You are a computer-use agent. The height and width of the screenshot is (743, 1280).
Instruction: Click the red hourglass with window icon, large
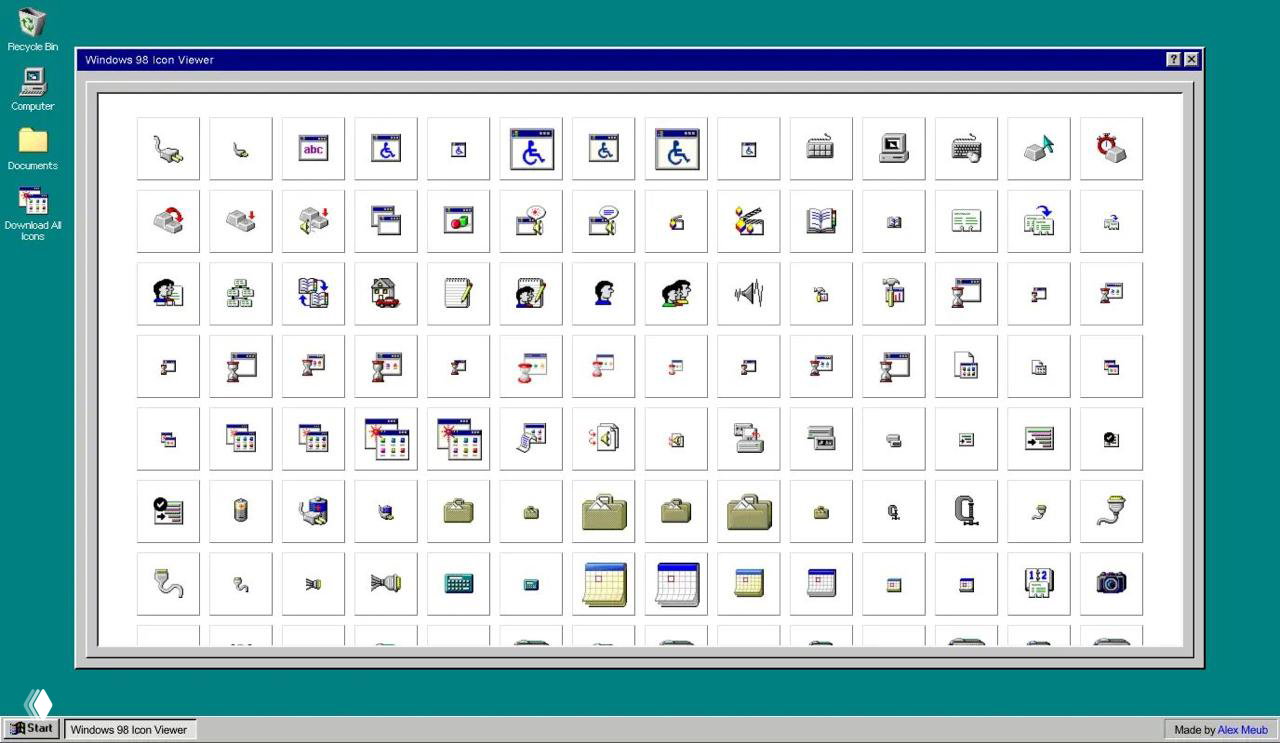531,366
